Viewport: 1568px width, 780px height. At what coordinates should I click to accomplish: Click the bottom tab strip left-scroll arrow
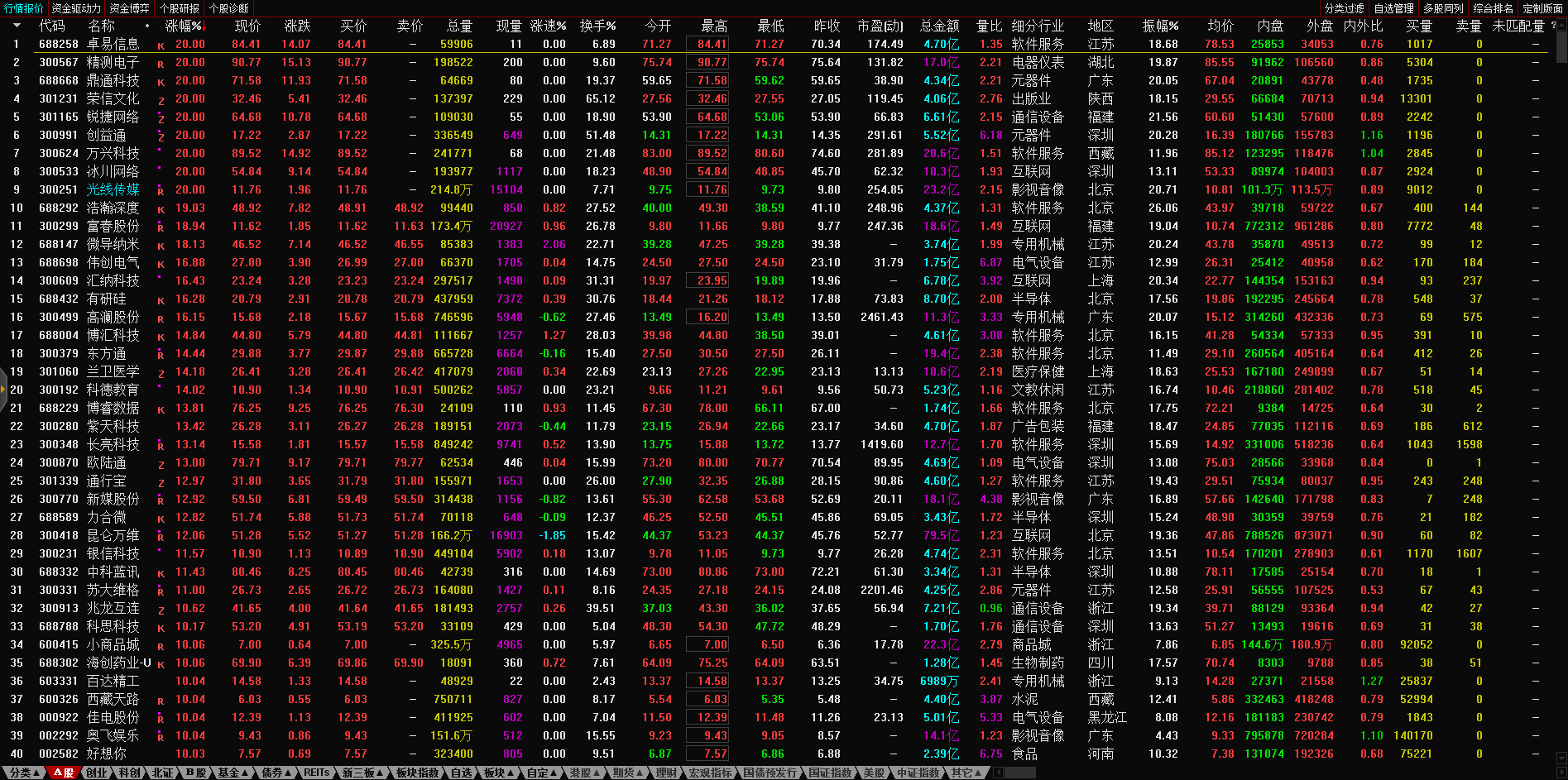tap(998, 773)
